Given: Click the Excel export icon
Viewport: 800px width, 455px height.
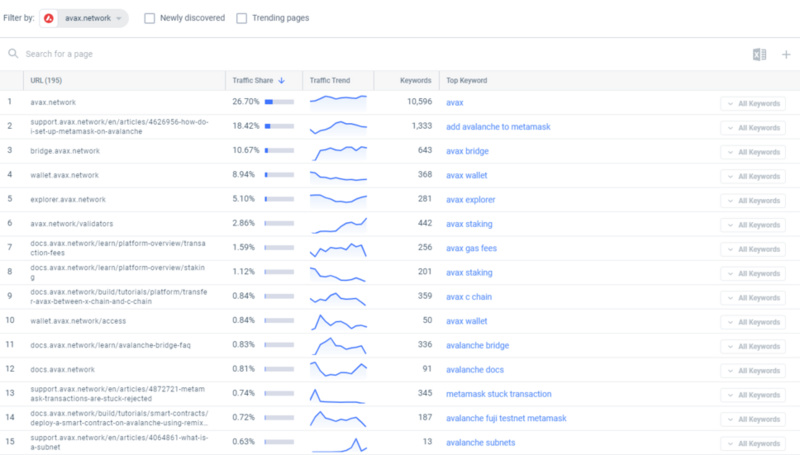Looking at the screenshot, I should coord(759,54).
